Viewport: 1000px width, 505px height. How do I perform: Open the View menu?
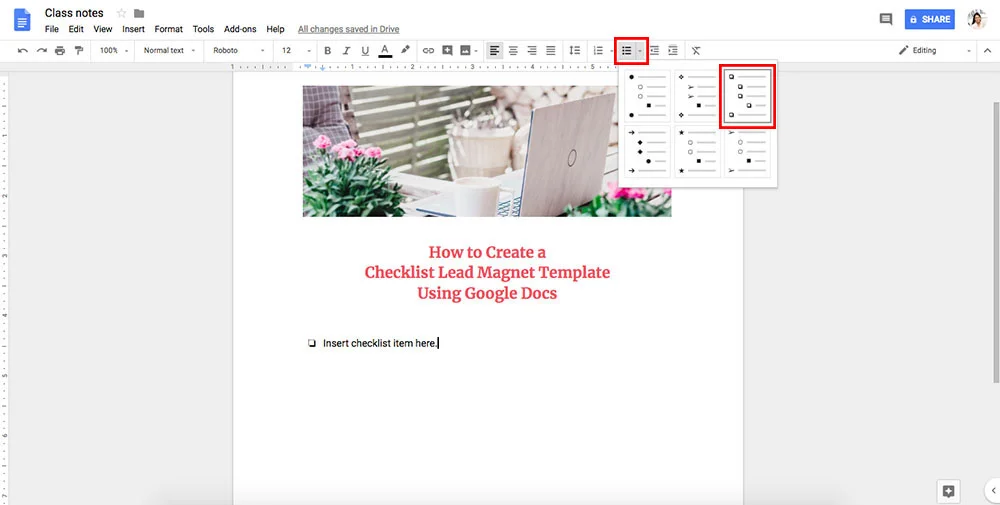point(103,29)
